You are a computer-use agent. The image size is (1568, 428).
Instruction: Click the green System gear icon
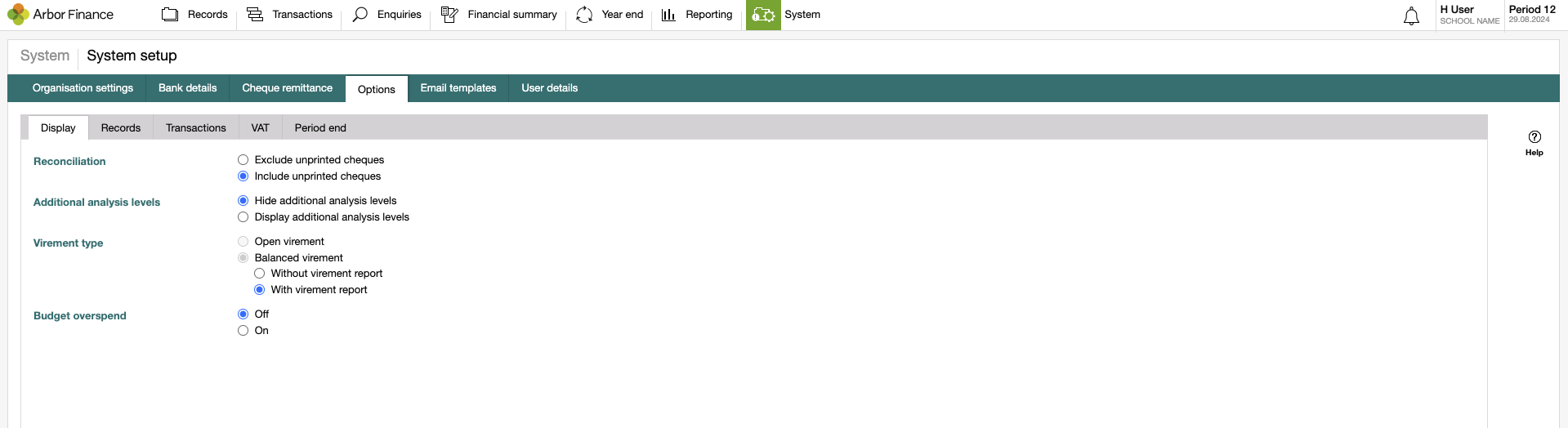coord(763,15)
